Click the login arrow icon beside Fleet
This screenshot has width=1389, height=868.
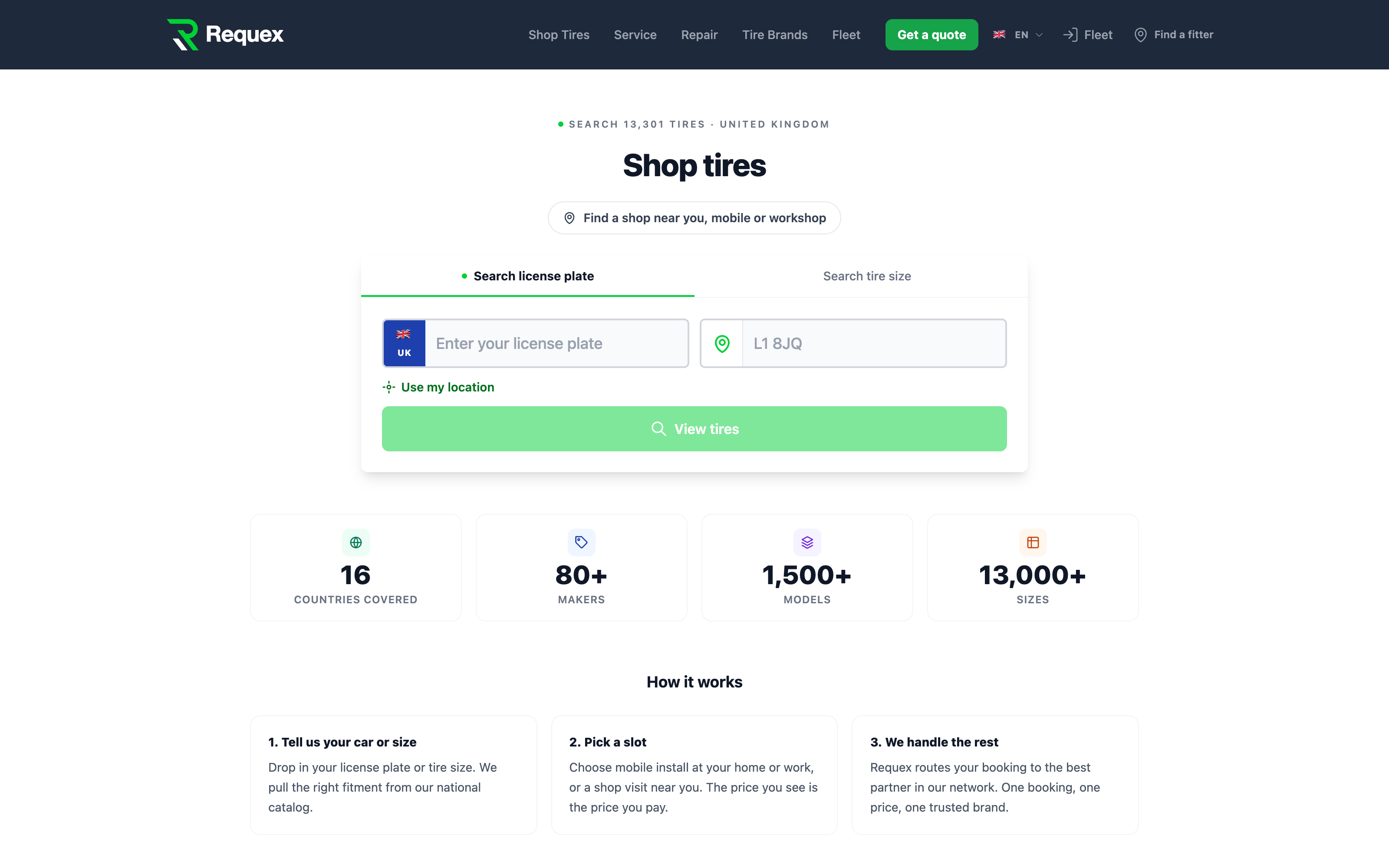point(1070,34)
